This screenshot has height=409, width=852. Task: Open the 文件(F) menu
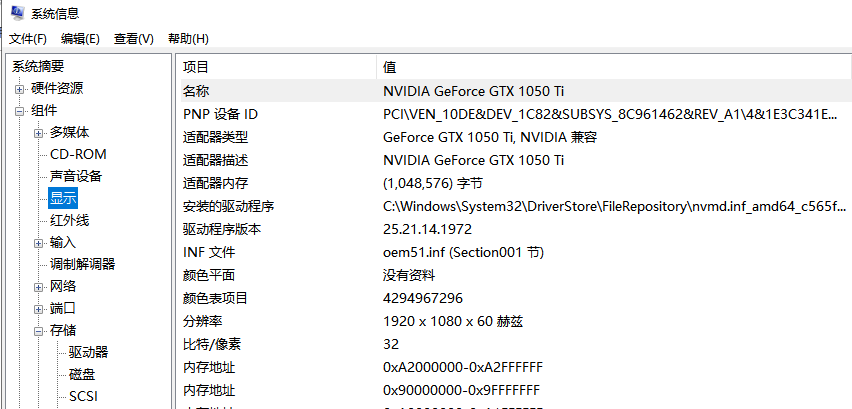28,39
